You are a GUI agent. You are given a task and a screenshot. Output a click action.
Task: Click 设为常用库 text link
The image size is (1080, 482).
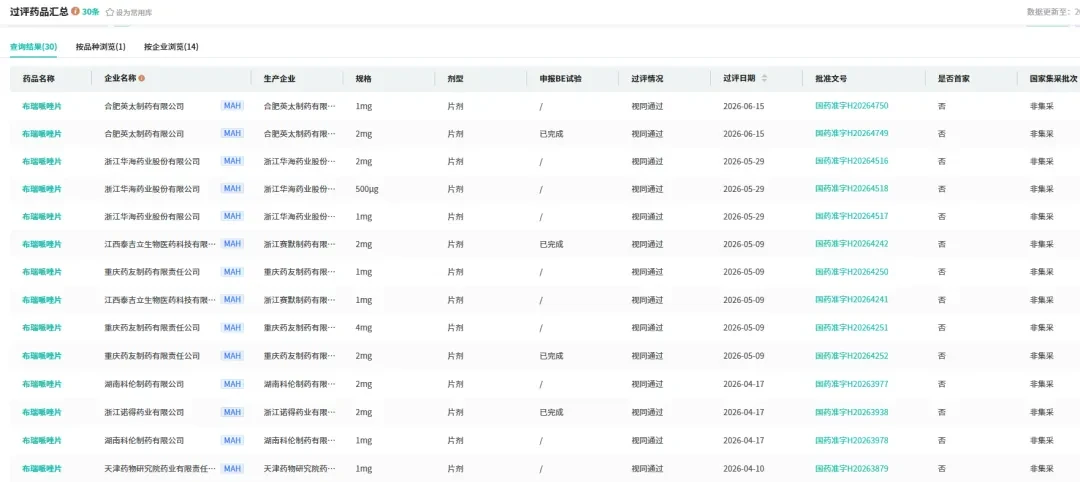[134, 12]
